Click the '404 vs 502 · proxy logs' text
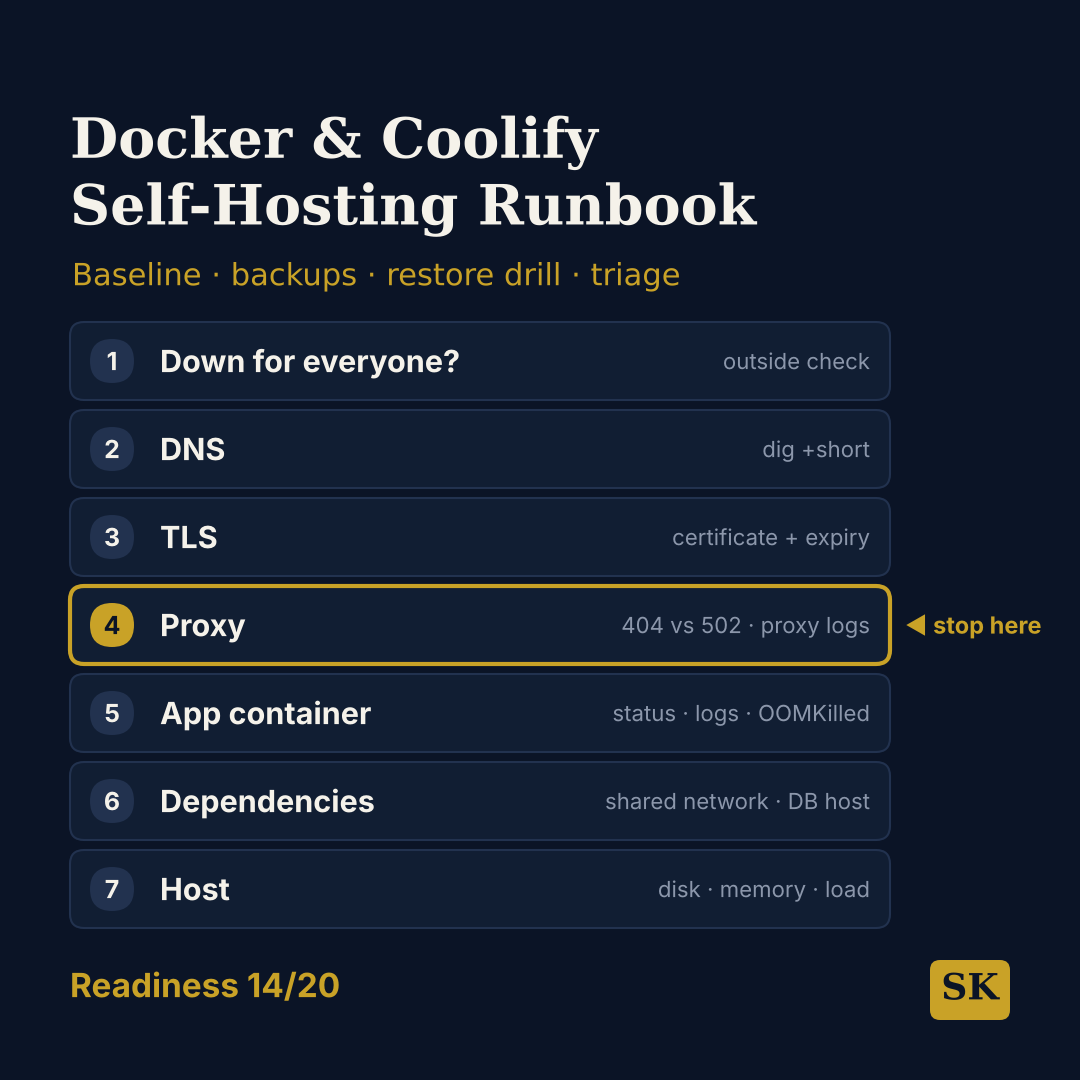The width and height of the screenshot is (1080, 1080). pos(745,625)
